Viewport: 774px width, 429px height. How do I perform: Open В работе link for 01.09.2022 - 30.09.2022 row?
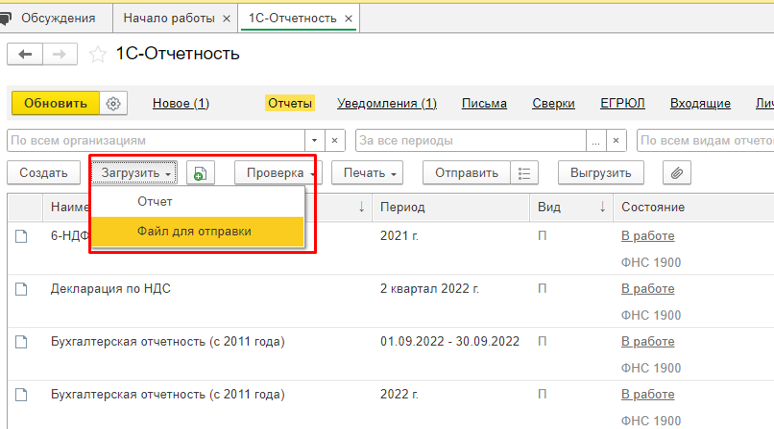[648, 342]
